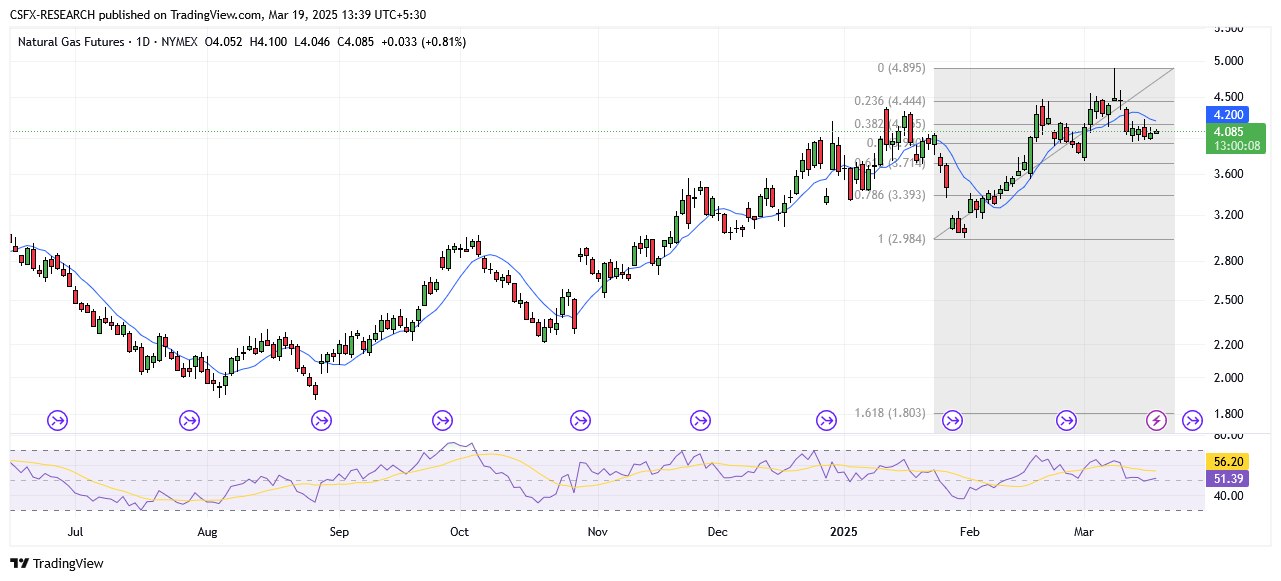Click the arrow marker above the Oct label

(x=442, y=421)
